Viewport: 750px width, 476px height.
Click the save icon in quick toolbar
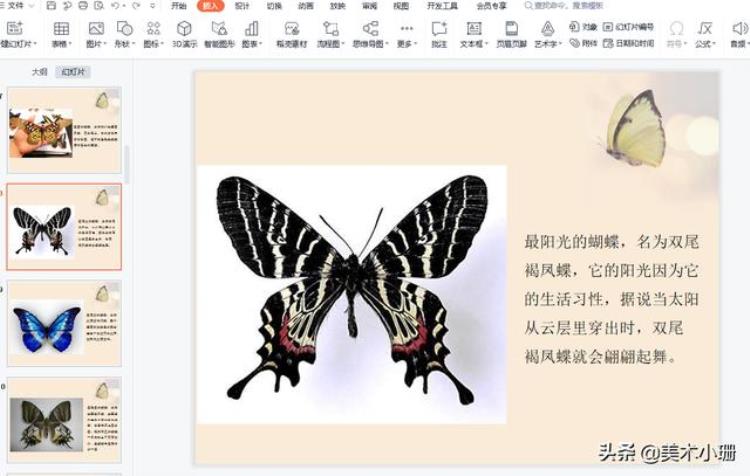pos(51,6)
